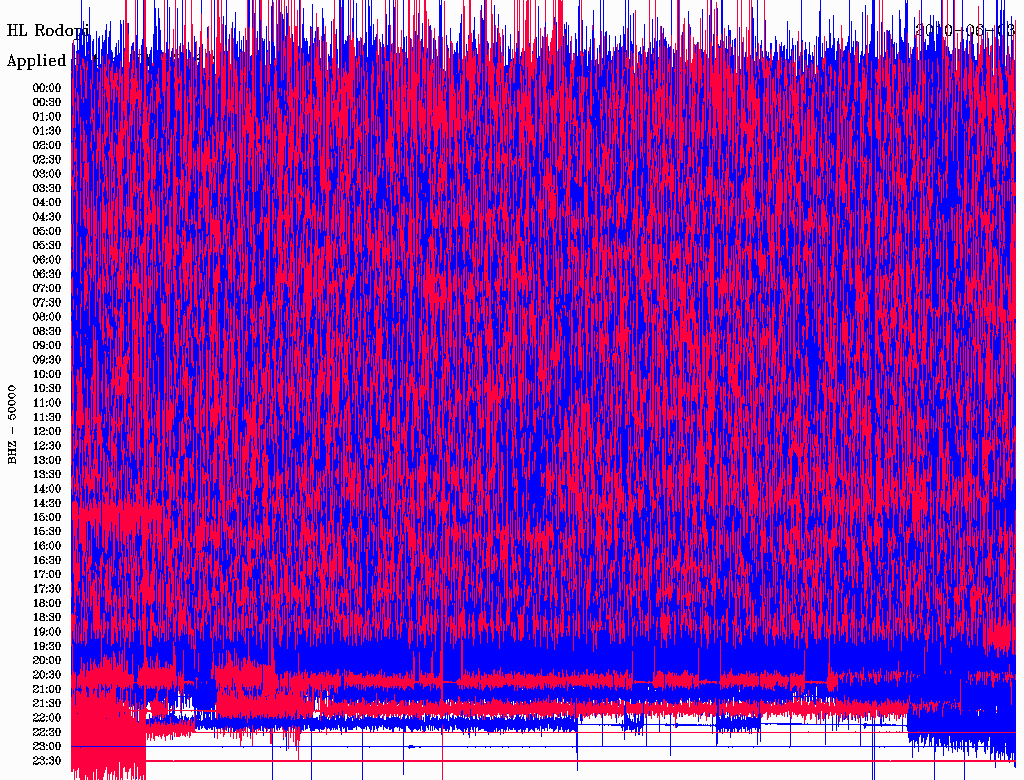Select the 21:30 row label
The image size is (1024, 780).
47,704
